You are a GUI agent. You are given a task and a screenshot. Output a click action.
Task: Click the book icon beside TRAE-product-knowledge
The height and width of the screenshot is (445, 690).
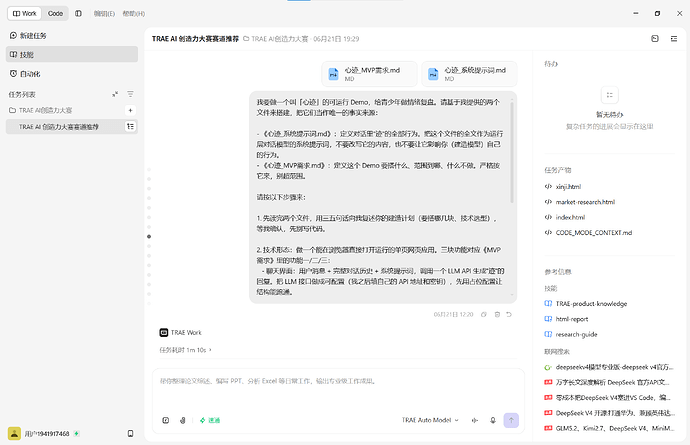point(548,304)
